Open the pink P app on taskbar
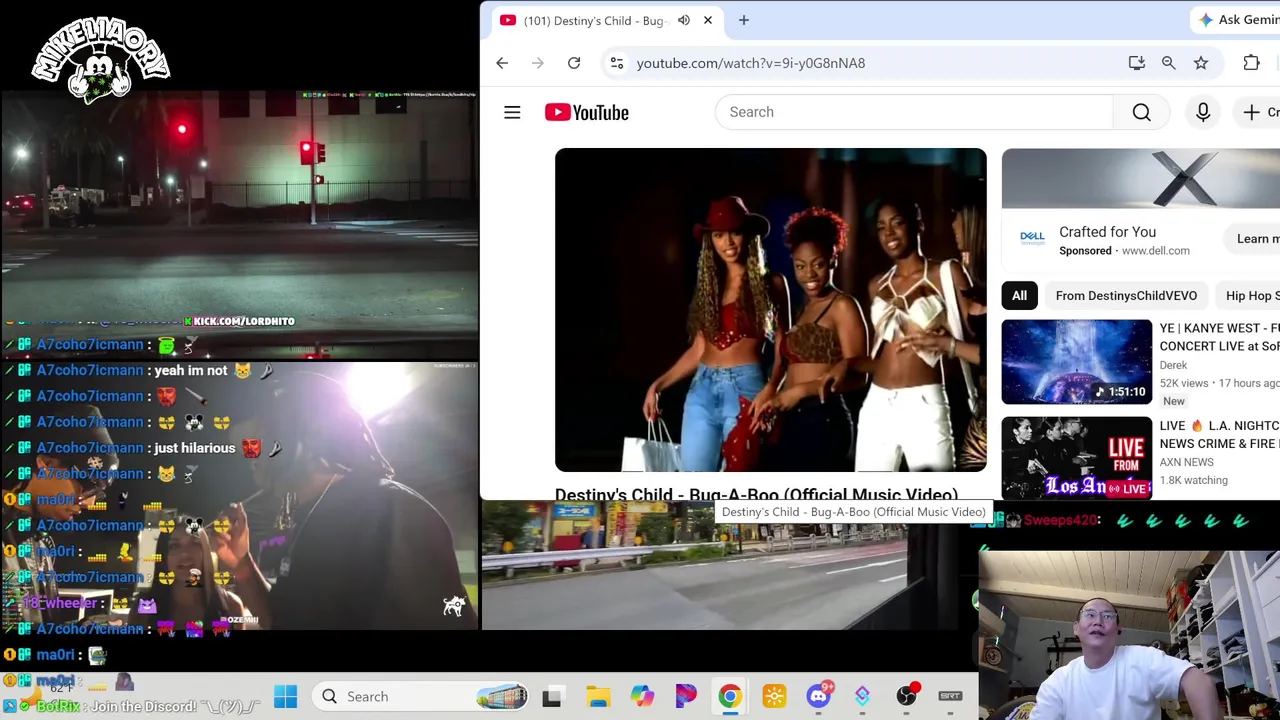Image resolution: width=1280 pixels, height=720 pixels. click(686, 696)
